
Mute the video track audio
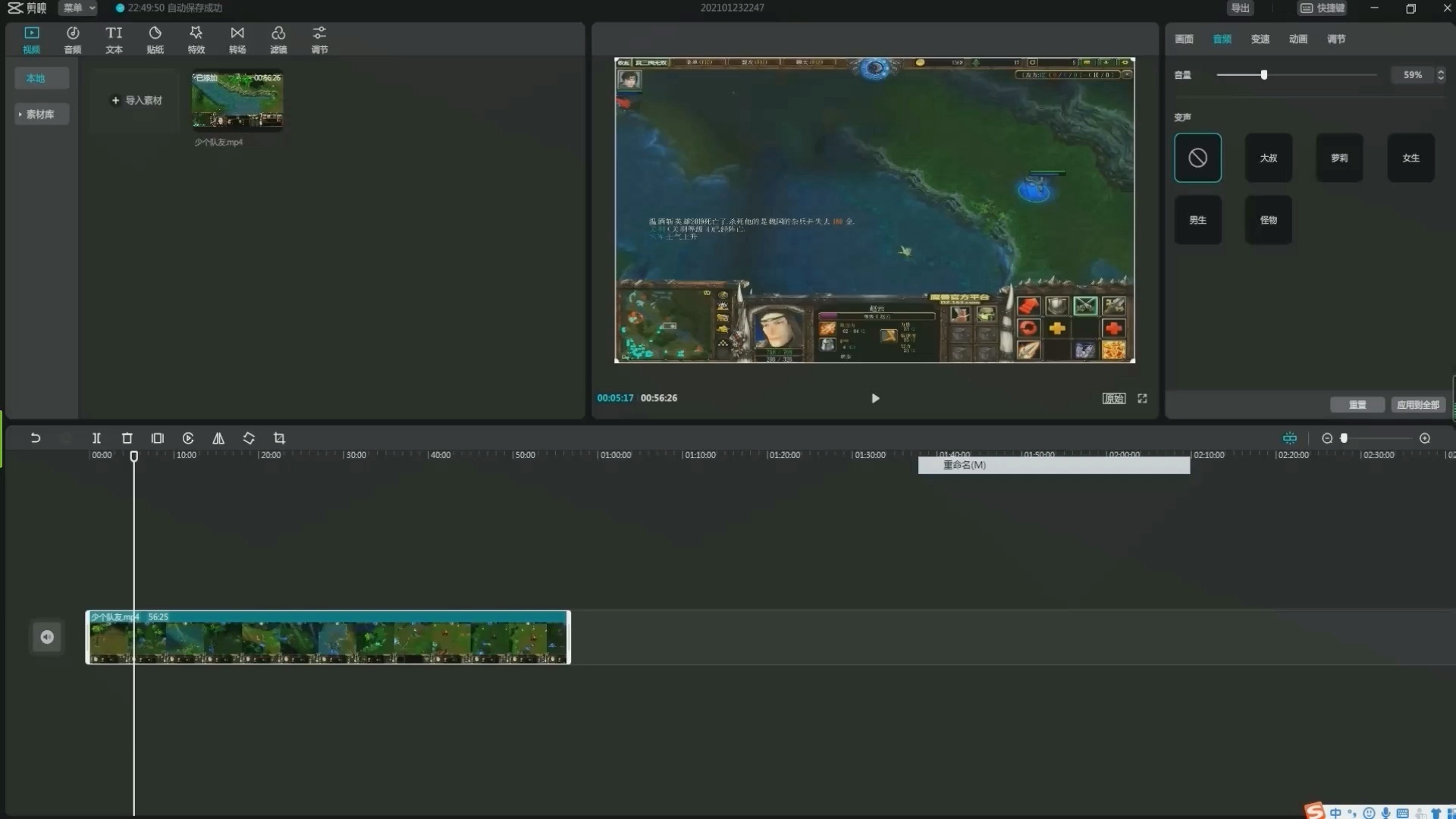(47, 637)
